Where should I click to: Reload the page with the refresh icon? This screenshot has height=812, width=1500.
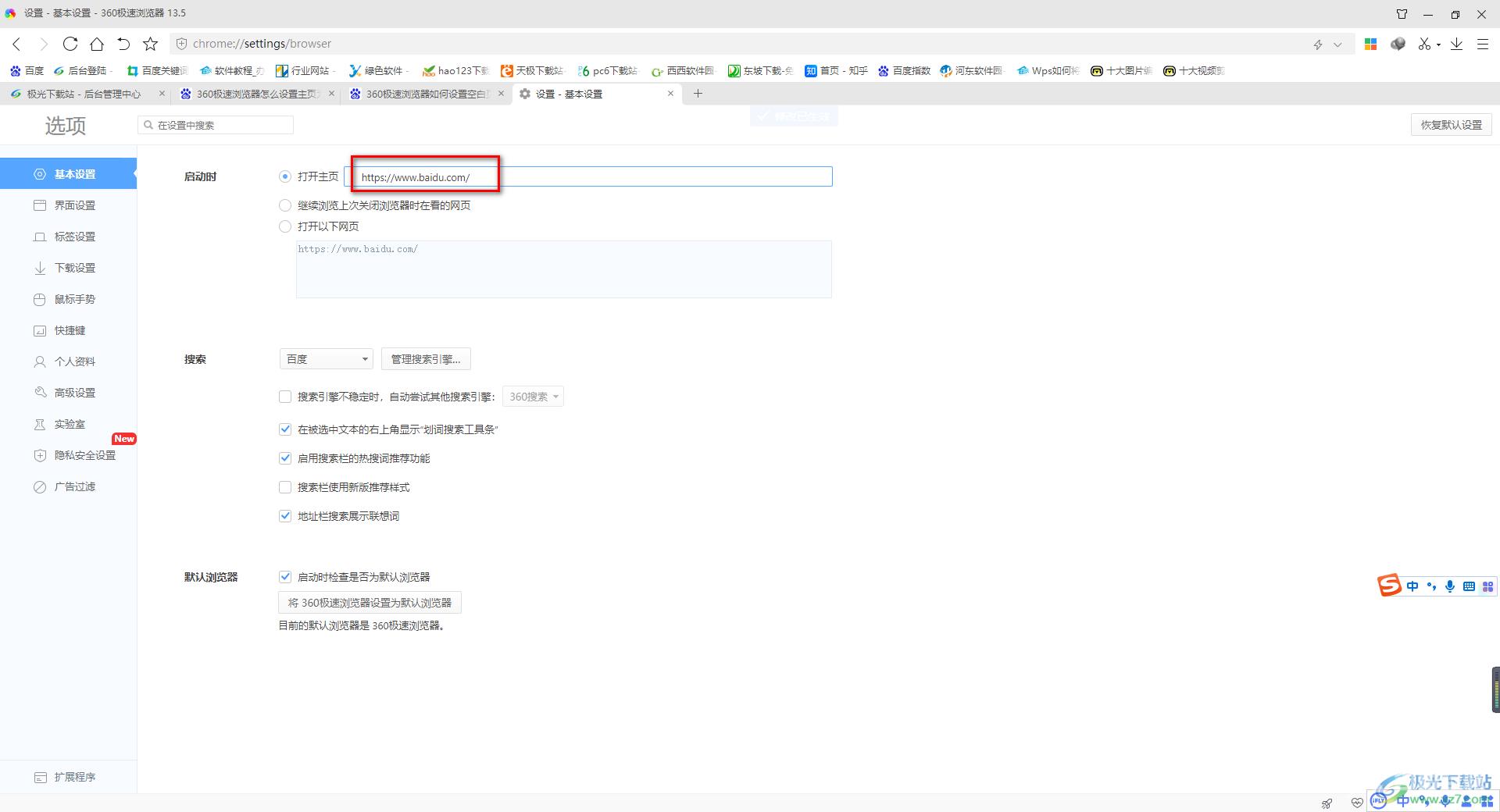tap(70, 44)
